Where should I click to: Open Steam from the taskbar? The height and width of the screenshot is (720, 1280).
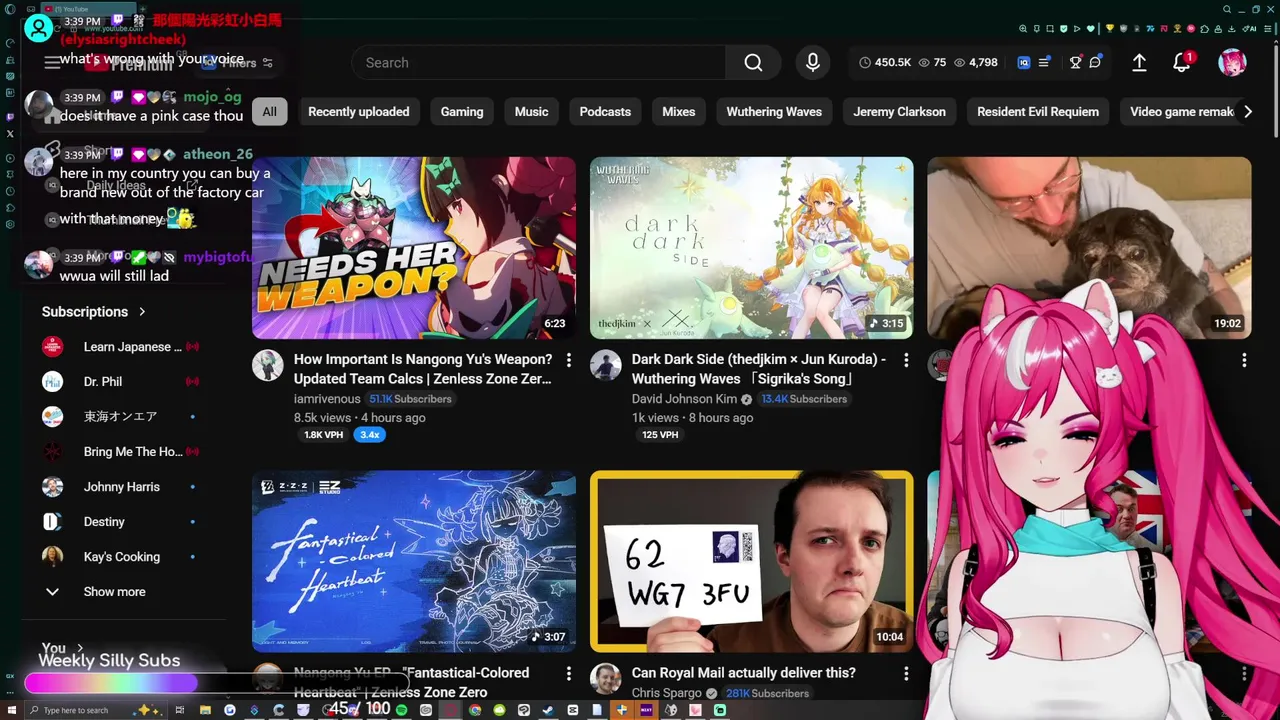(548, 710)
